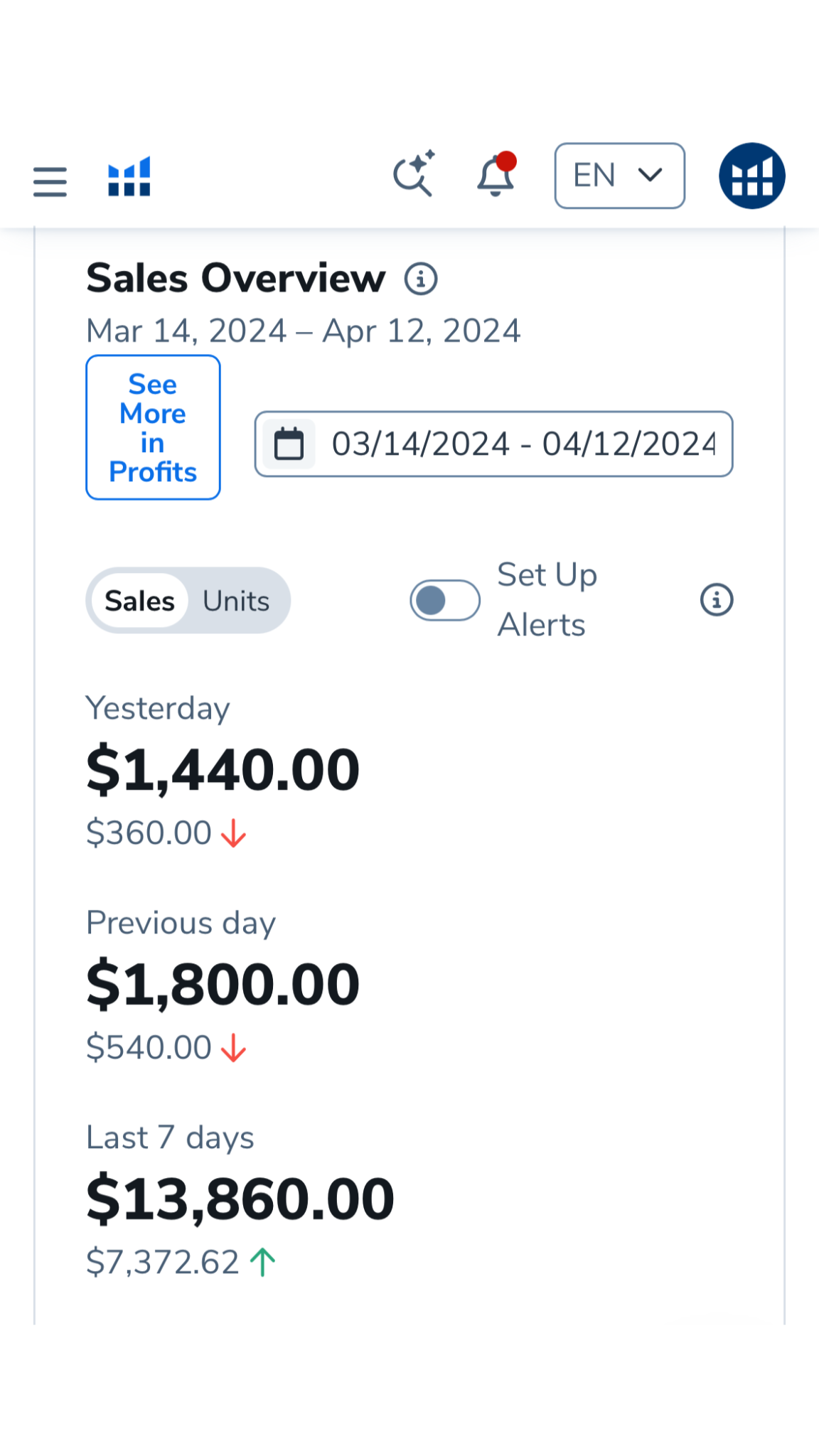Open the notifications bell

point(496,176)
